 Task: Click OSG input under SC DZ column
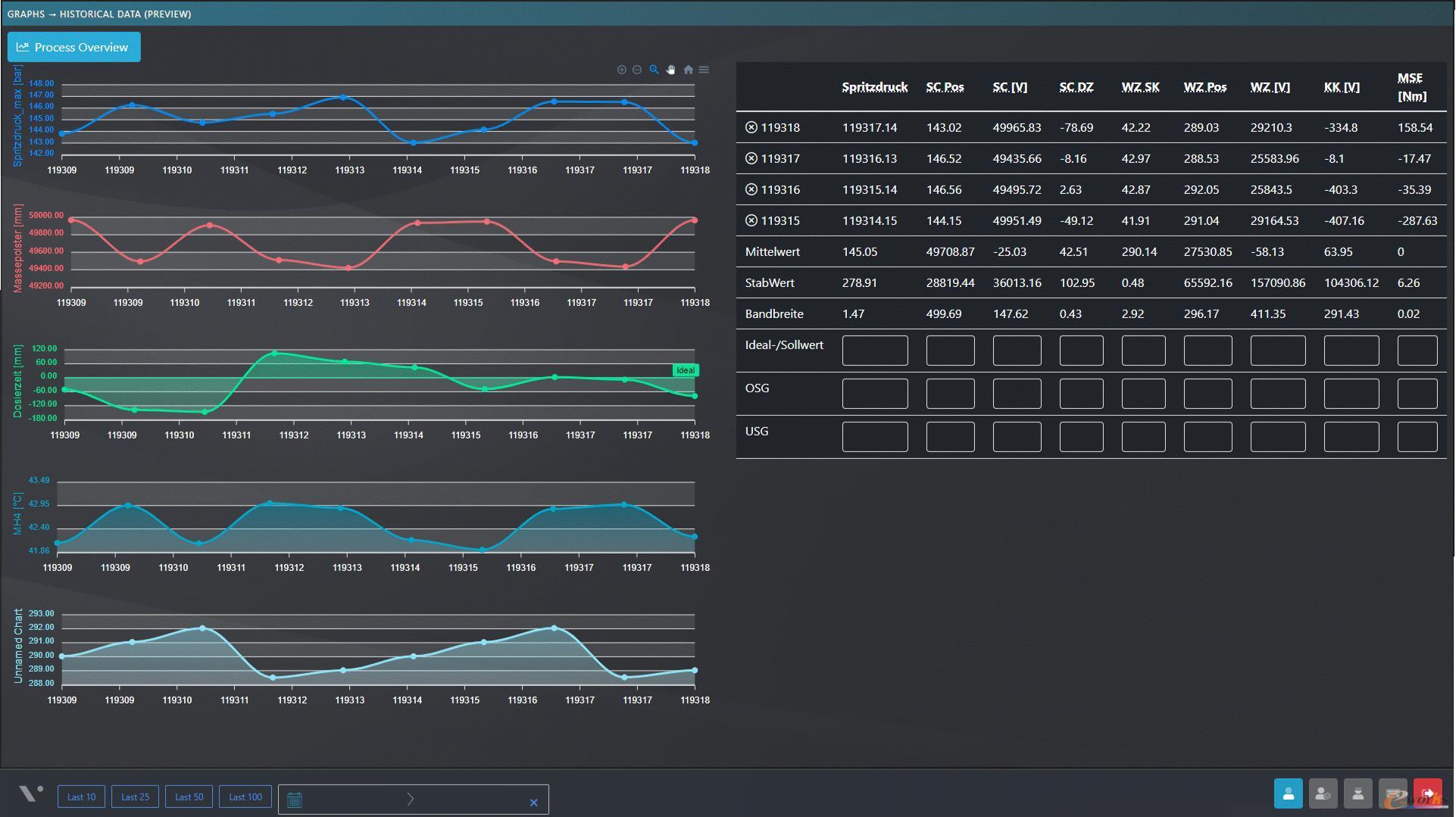pyautogui.click(x=1081, y=394)
